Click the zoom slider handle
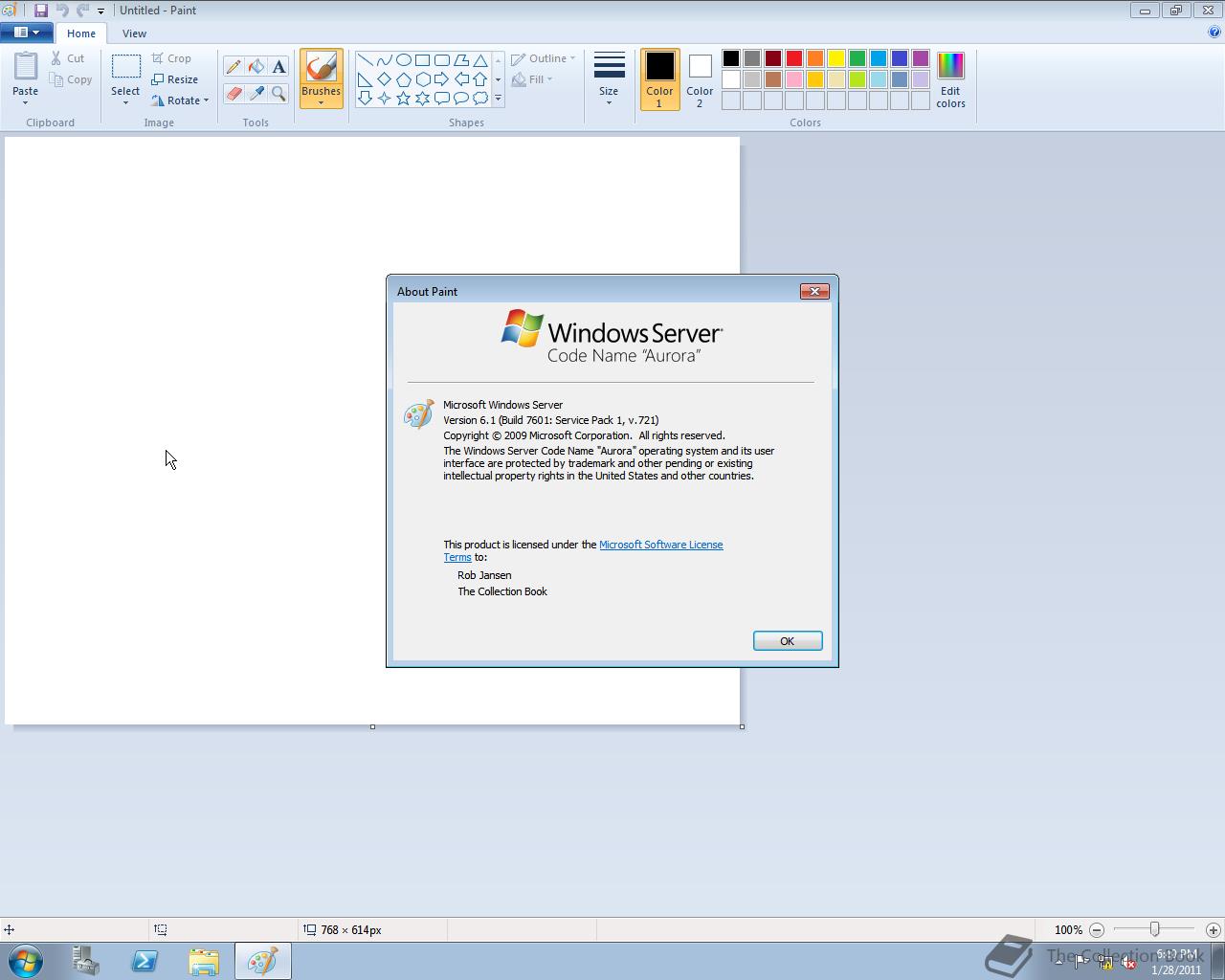Image resolution: width=1225 pixels, height=980 pixels. point(1155,929)
